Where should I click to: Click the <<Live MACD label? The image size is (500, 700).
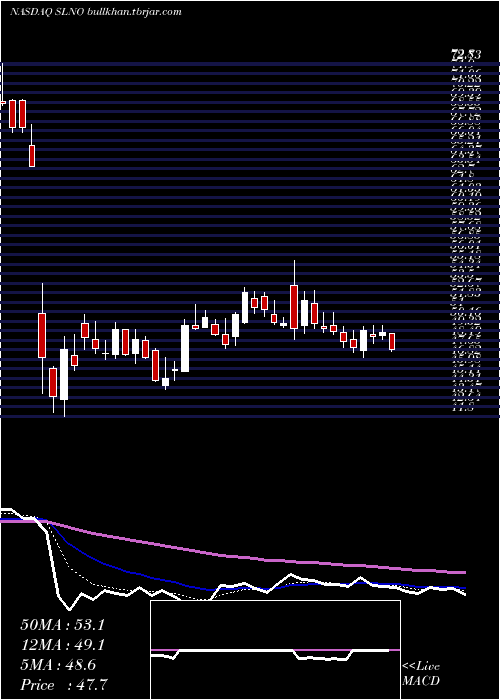[x=421, y=674]
